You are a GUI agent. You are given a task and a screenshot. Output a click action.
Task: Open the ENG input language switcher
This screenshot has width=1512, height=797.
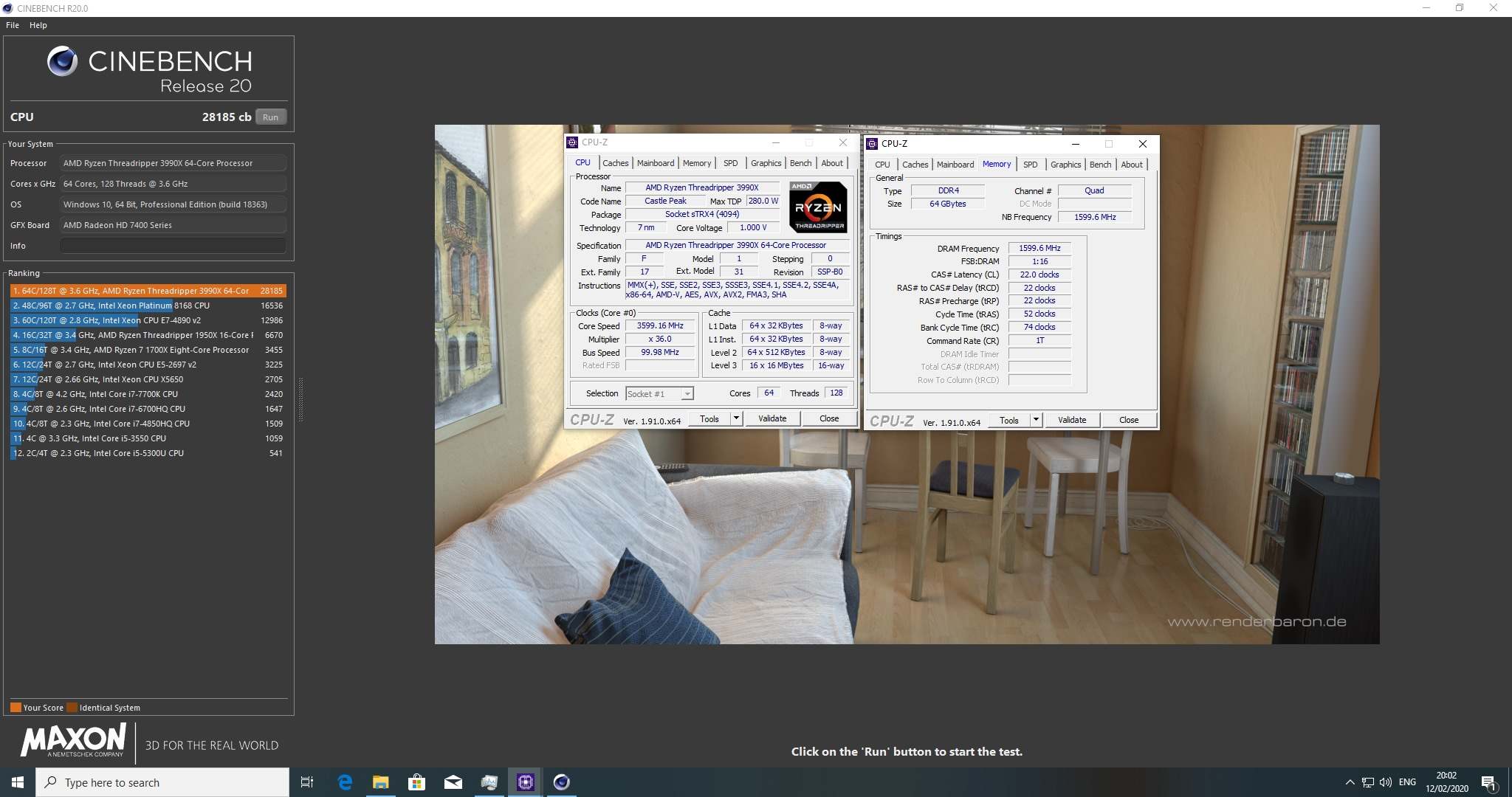[1407, 782]
